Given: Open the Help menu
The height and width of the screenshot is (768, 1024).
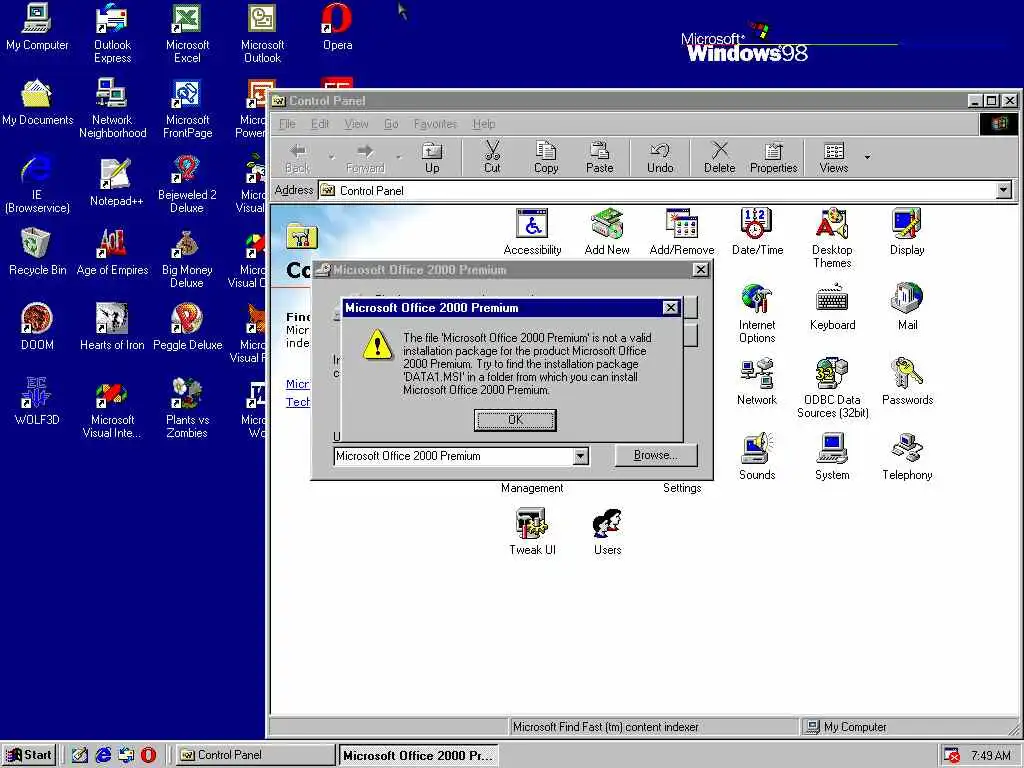Looking at the screenshot, I should click(x=484, y=123).
